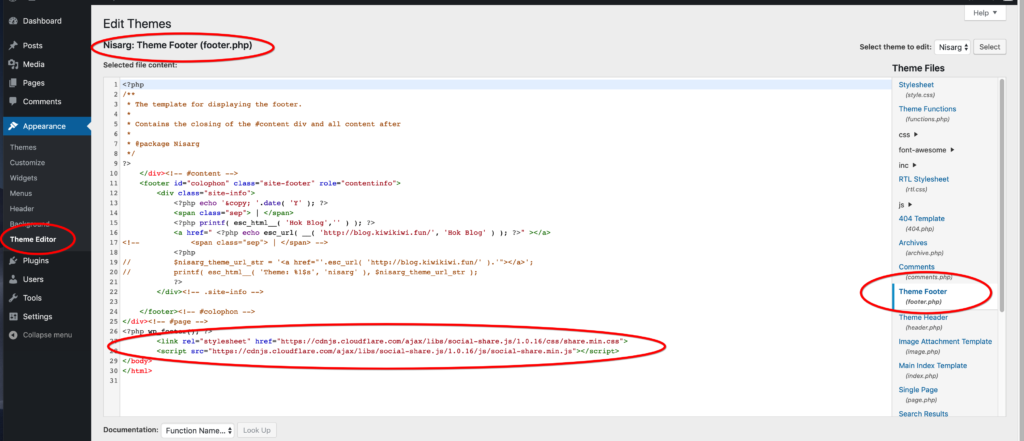Click the span class="sep" code line 14
Screen dimensions: 1024x441
233,212
